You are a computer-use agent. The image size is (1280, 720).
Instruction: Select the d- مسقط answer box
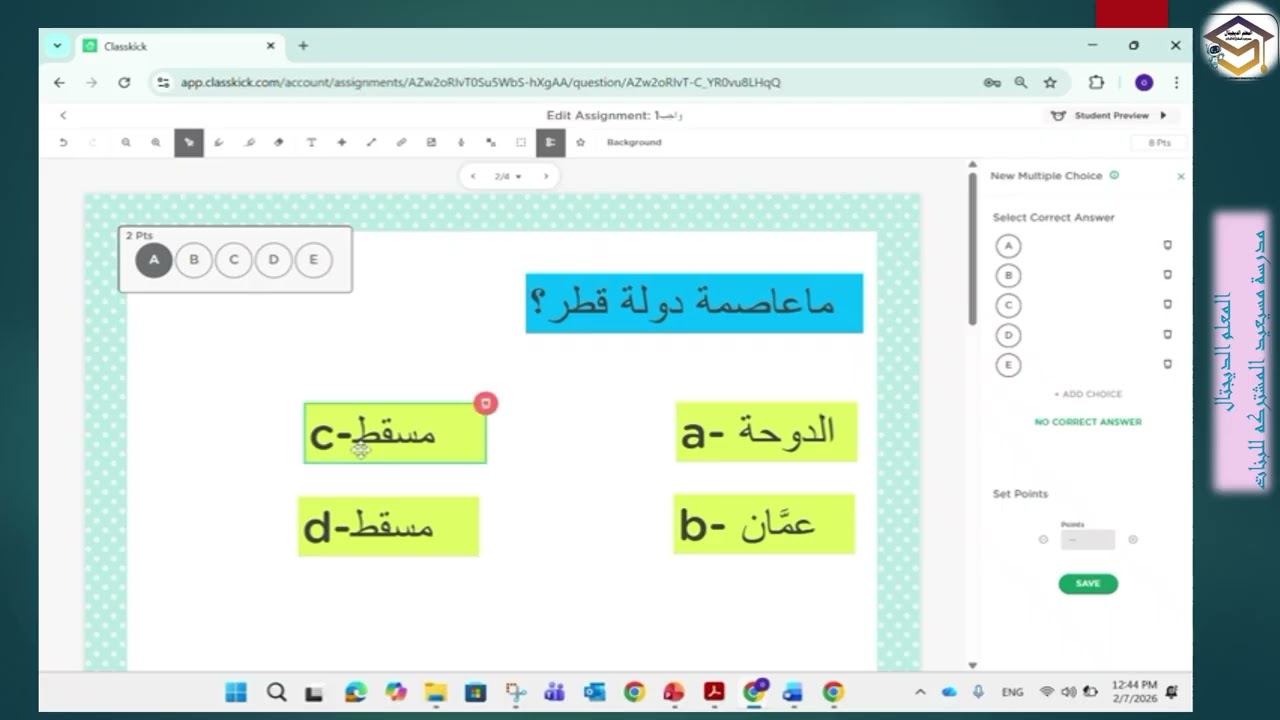(x=389, y=527)
